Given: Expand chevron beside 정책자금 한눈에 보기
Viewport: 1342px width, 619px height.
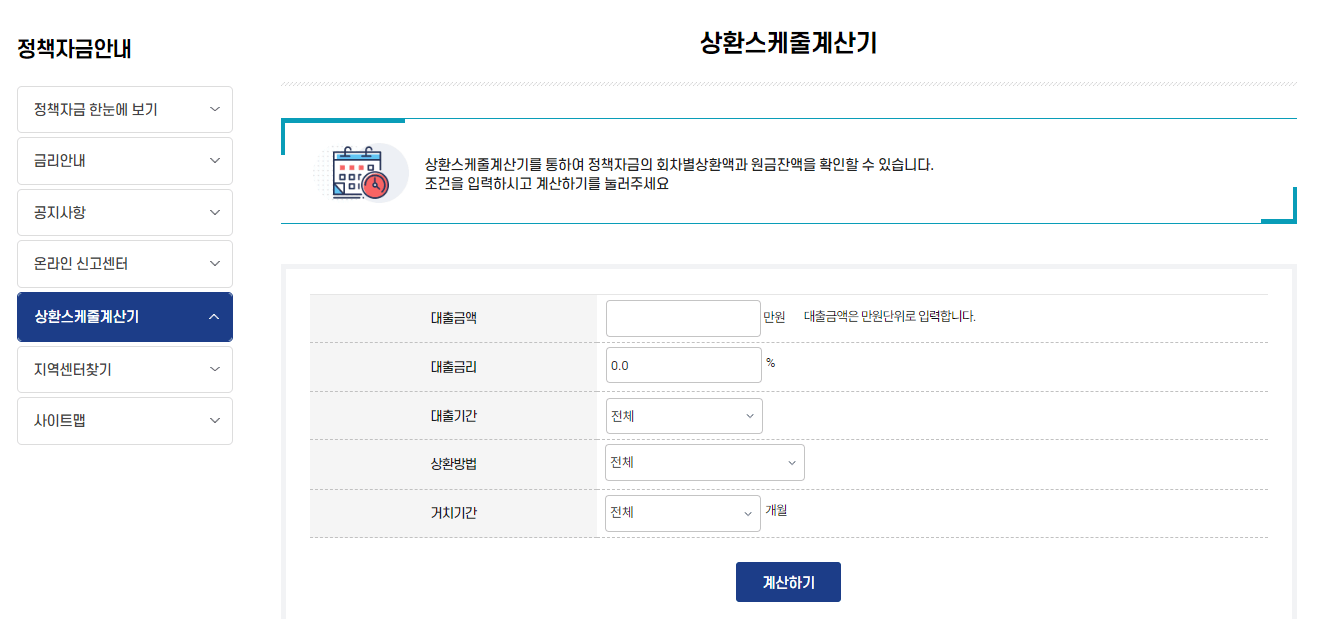Looking at the screenshot, I should pos(214,109).
